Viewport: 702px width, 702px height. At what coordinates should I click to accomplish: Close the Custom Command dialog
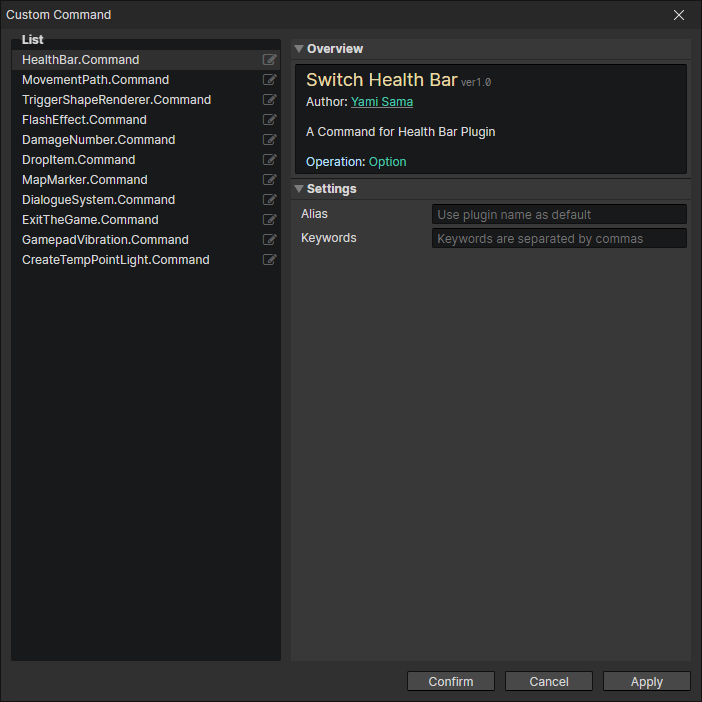[x=679, y=15]
